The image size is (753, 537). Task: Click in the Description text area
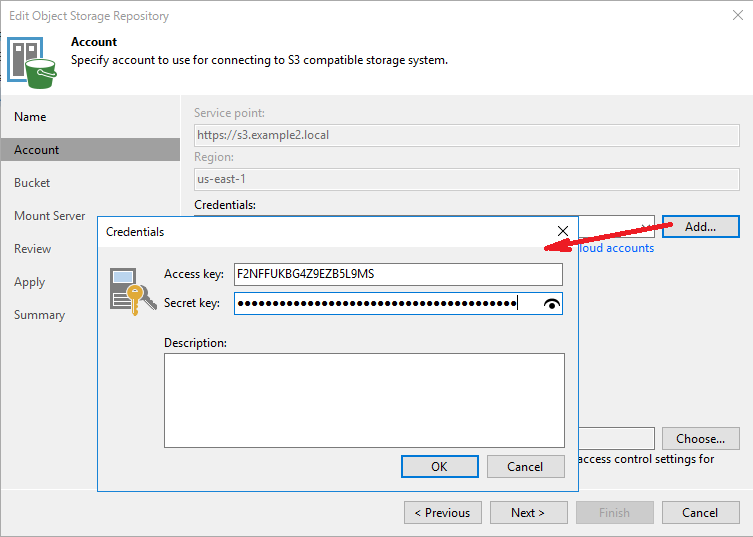(x=364, y=401)
